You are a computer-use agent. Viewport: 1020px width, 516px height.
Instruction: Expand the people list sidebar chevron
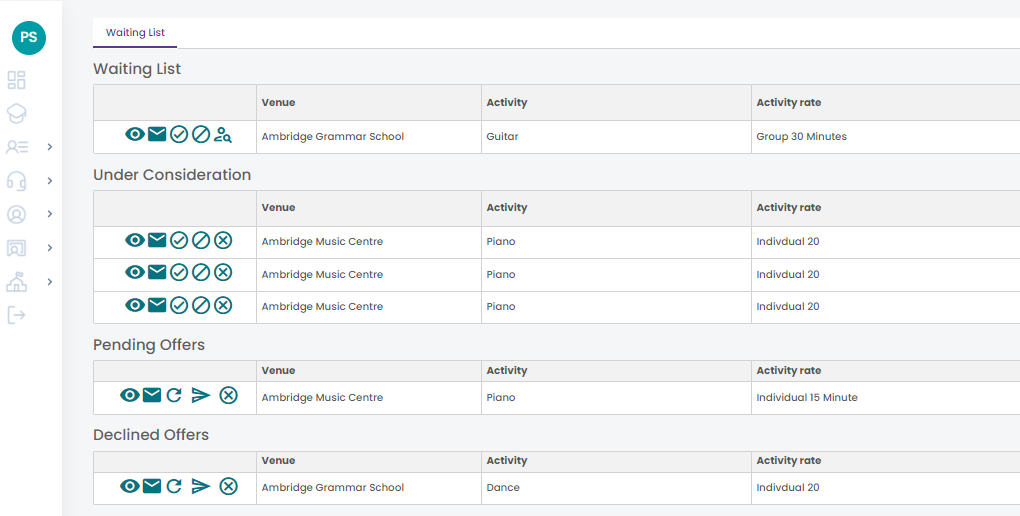pyautogui.click(x=49, y=147)
